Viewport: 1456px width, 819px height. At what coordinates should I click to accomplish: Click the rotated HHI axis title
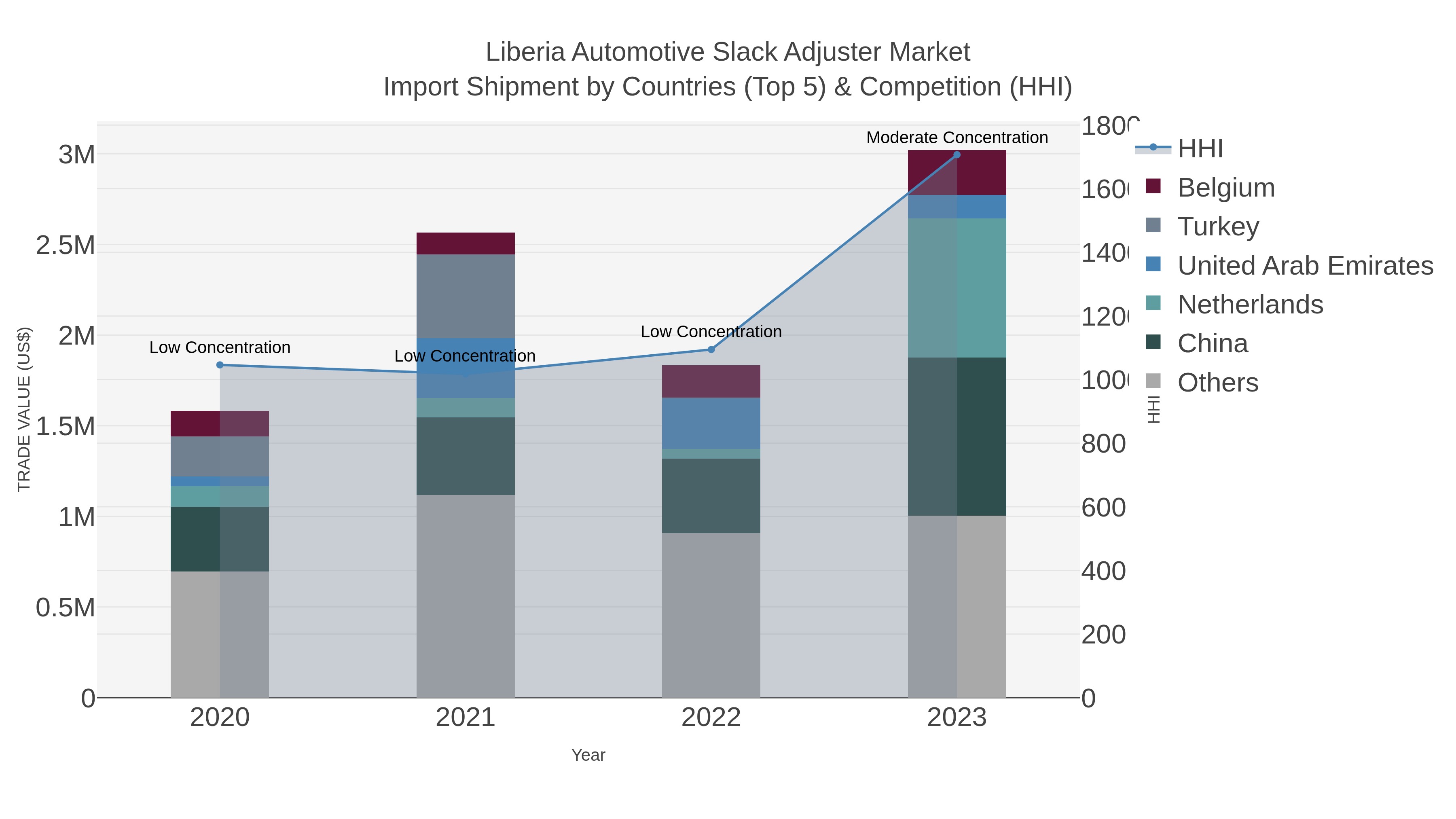tap(1153, 409)
